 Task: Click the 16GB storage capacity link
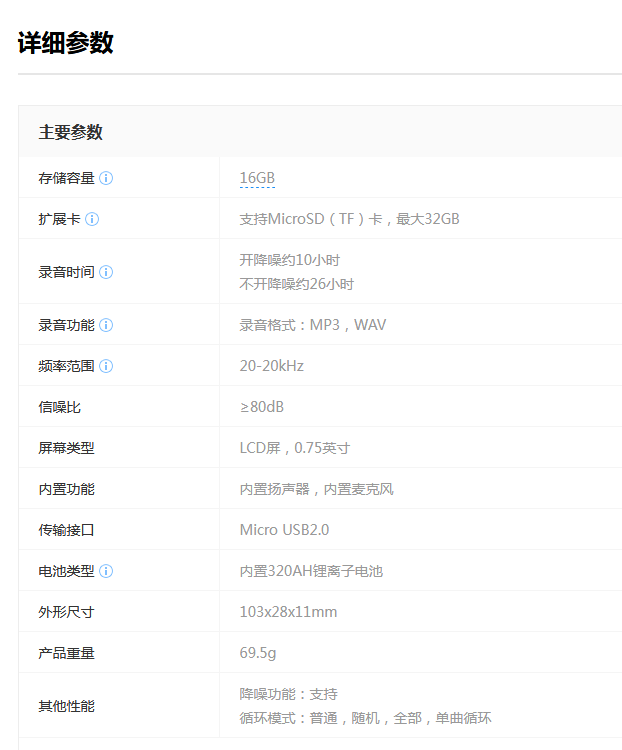tap(257, 178)
